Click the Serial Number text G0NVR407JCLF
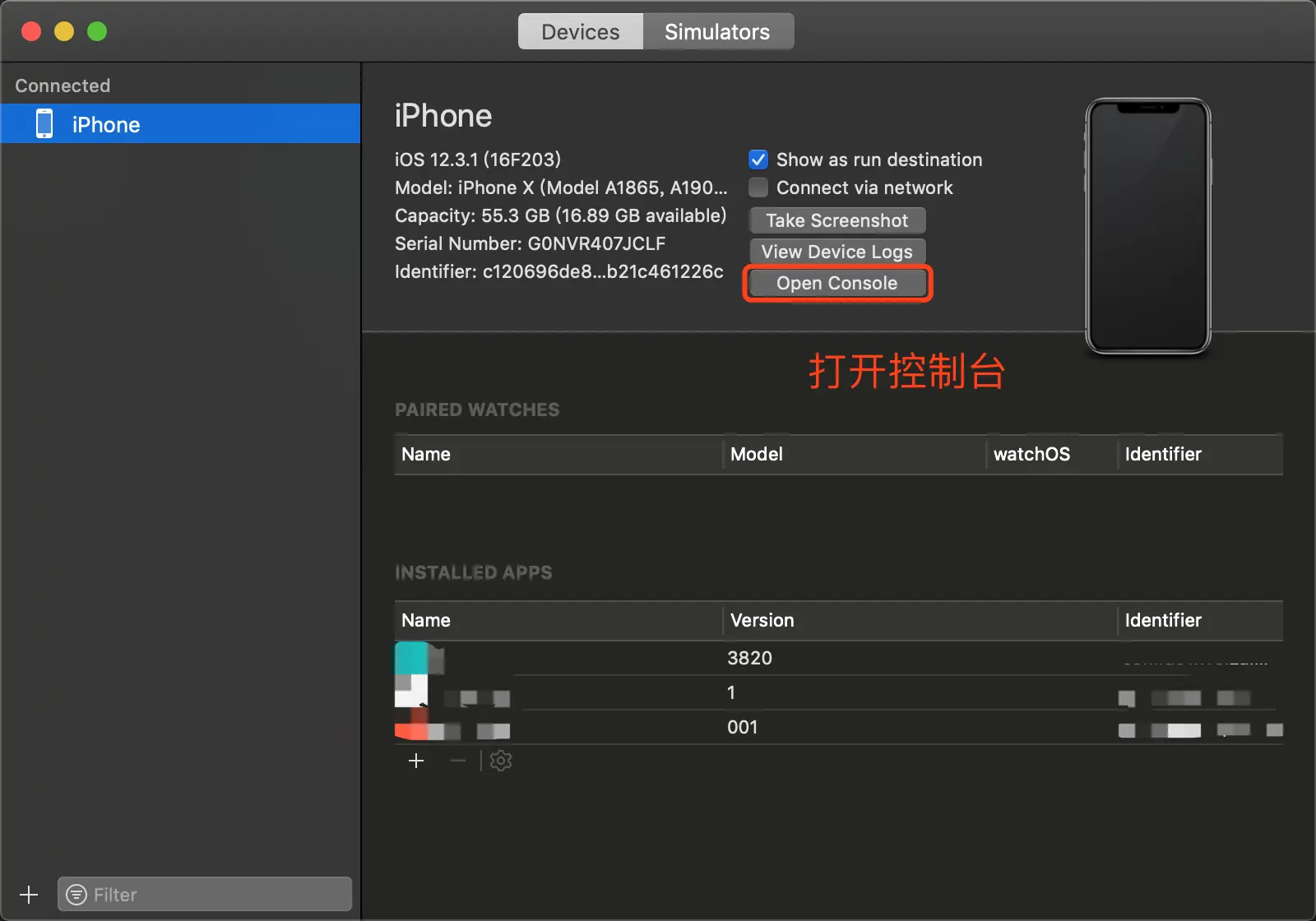This screenshot has width=1316, height=921. pyautogui.click(x=596, y=243)
